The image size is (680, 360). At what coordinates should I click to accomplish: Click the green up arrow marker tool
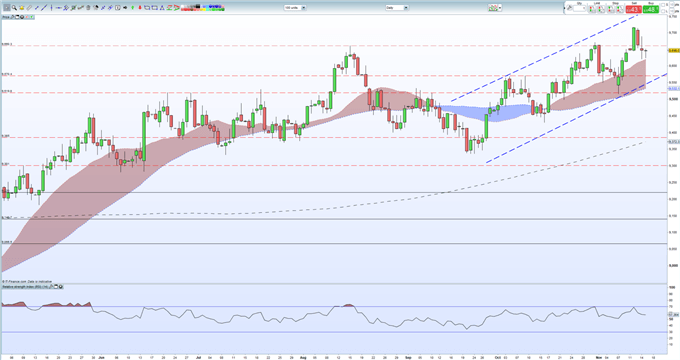132,7
